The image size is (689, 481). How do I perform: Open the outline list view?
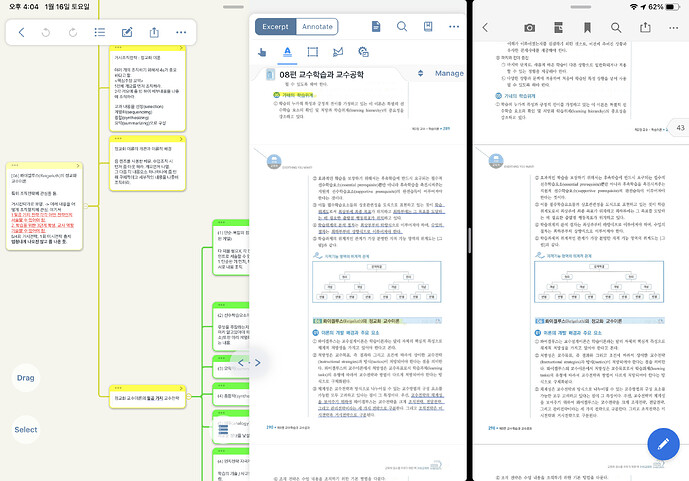pos(100,32)
